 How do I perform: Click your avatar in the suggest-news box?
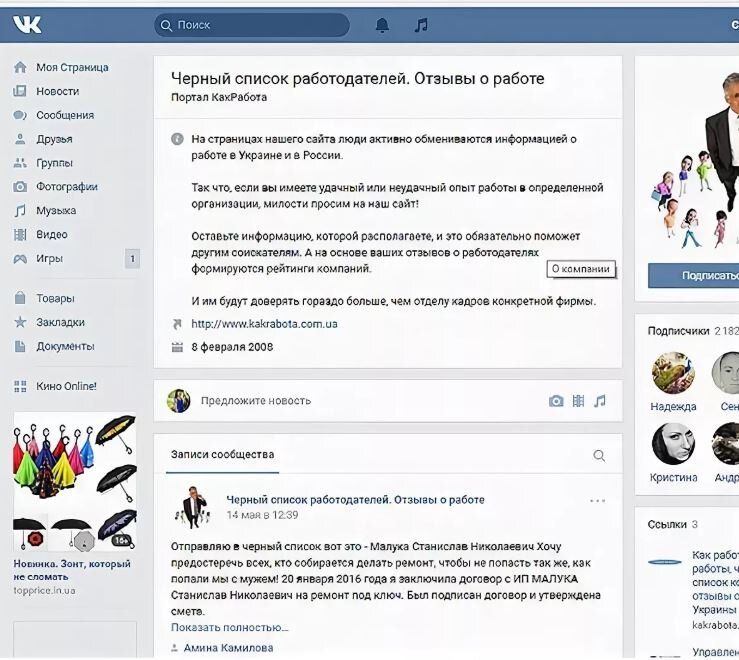[179, 401]
